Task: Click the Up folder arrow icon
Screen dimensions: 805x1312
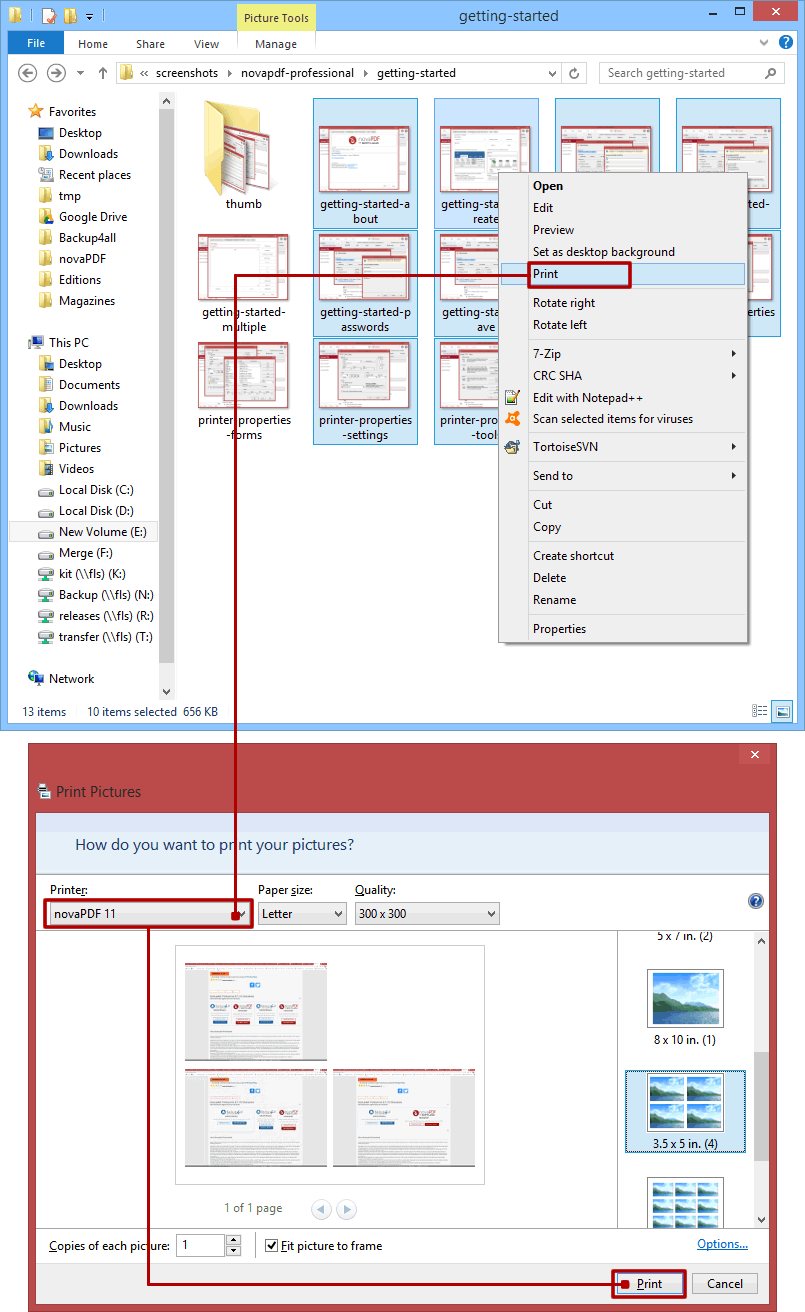Action: (x=102, y=73)
